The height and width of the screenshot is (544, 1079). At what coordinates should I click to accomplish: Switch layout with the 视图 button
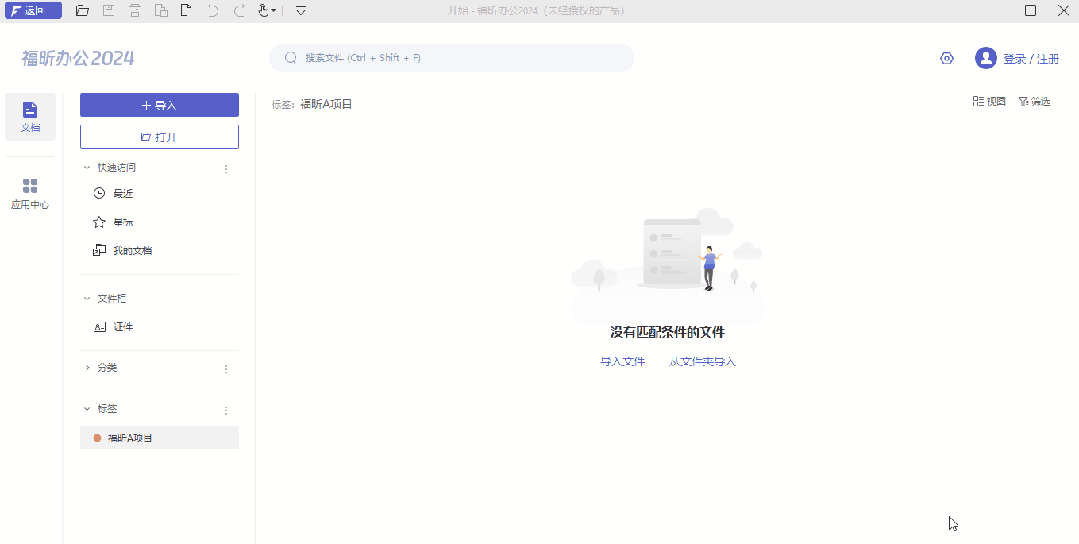pyautogui.click(x=989, y=101)
